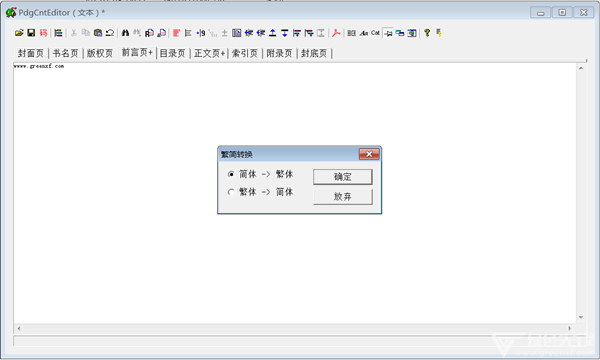Switch to the 前言页+ tab
The image size is (600, 360).
click(x=137, y=52)
